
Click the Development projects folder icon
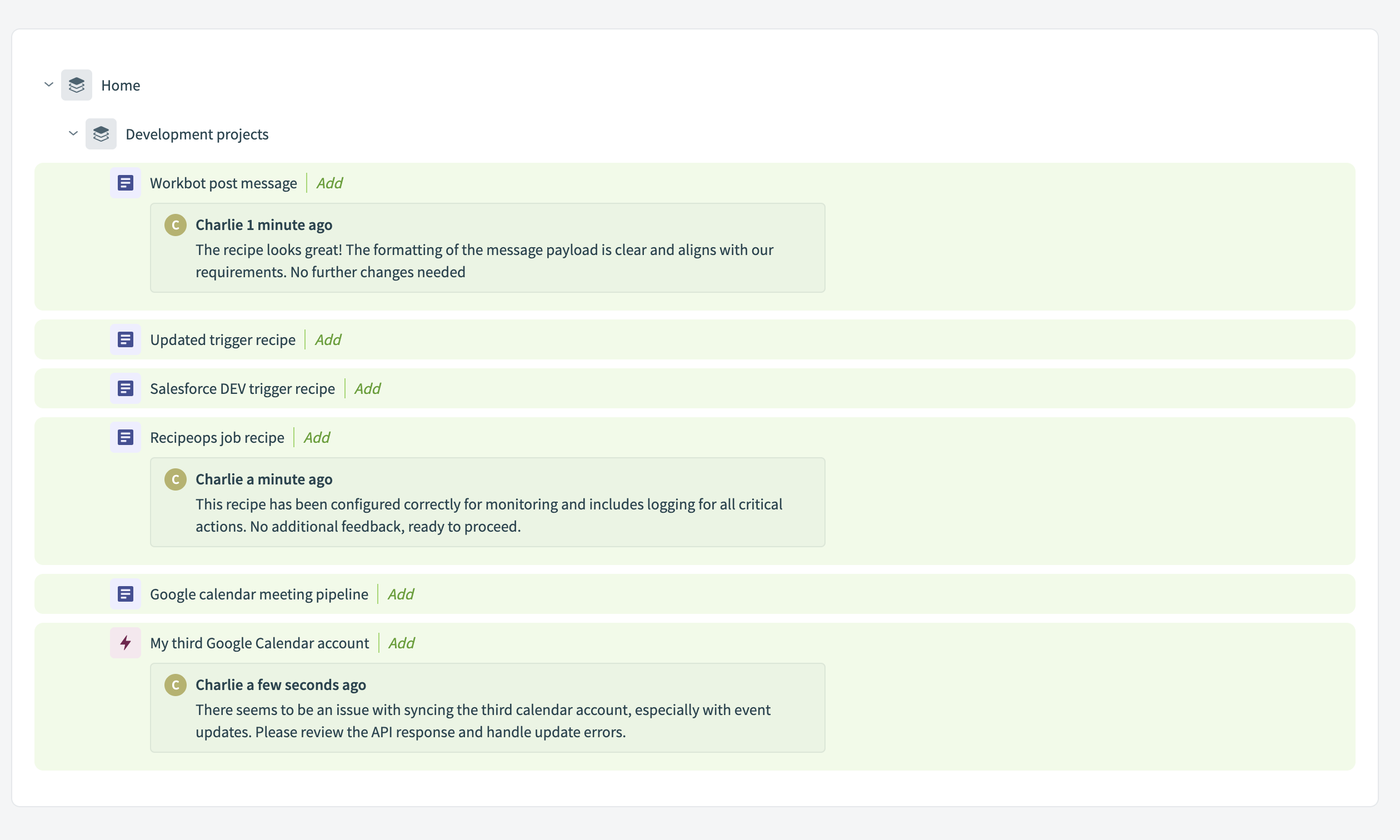click(x=101, y=133)
